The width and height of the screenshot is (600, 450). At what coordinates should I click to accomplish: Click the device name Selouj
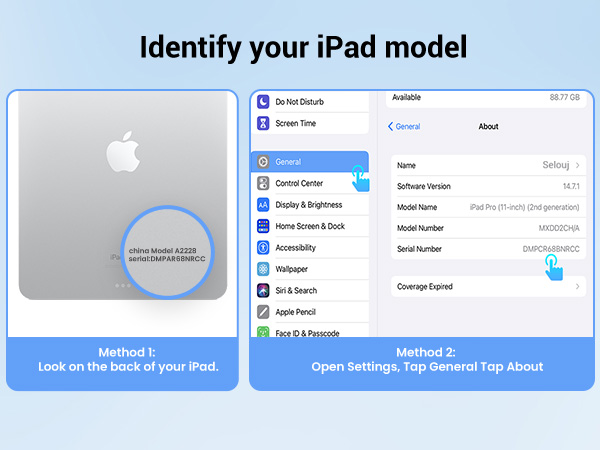[556, 165]
